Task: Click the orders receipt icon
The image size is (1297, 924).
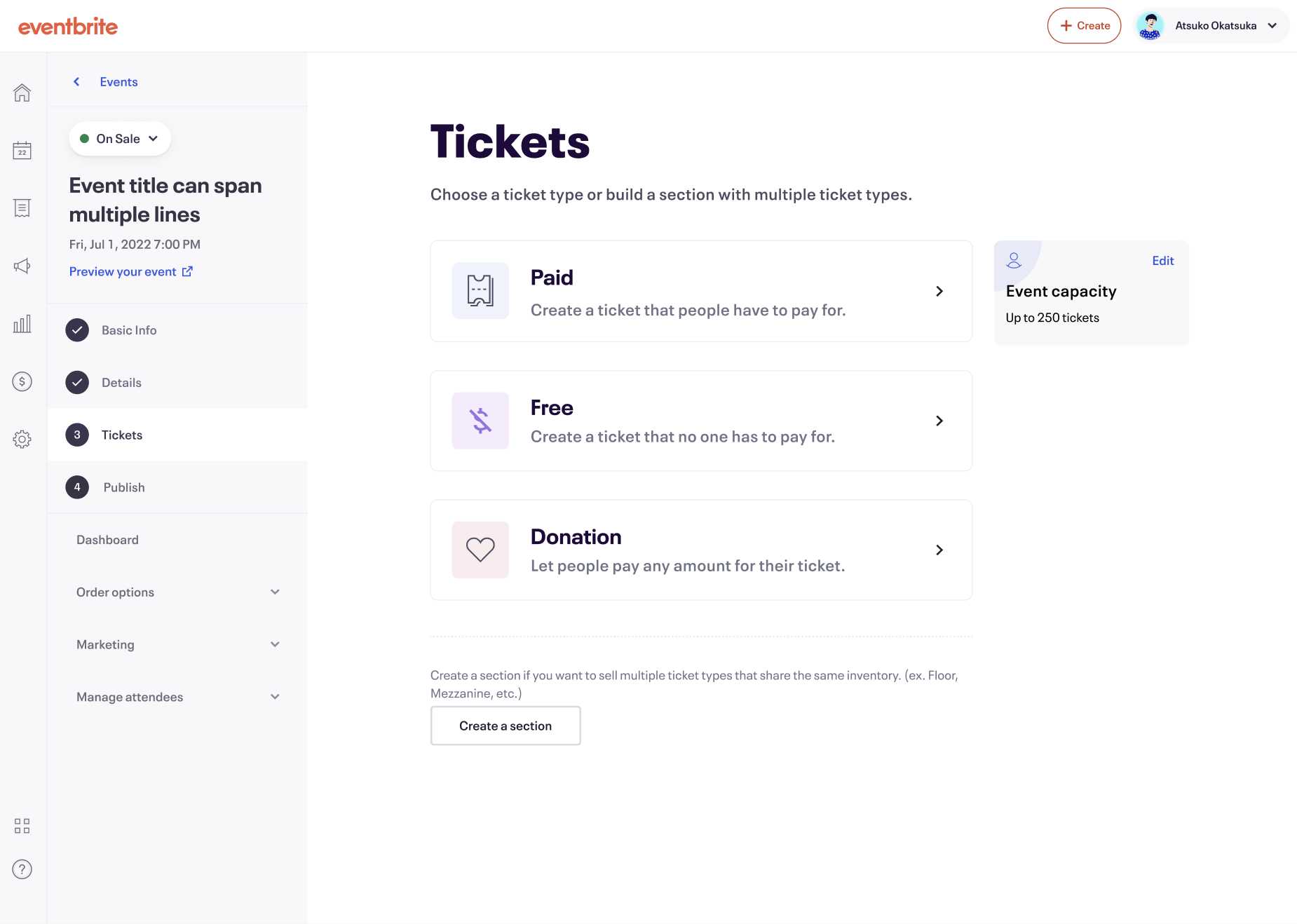Action: click(x=22, y=208)
